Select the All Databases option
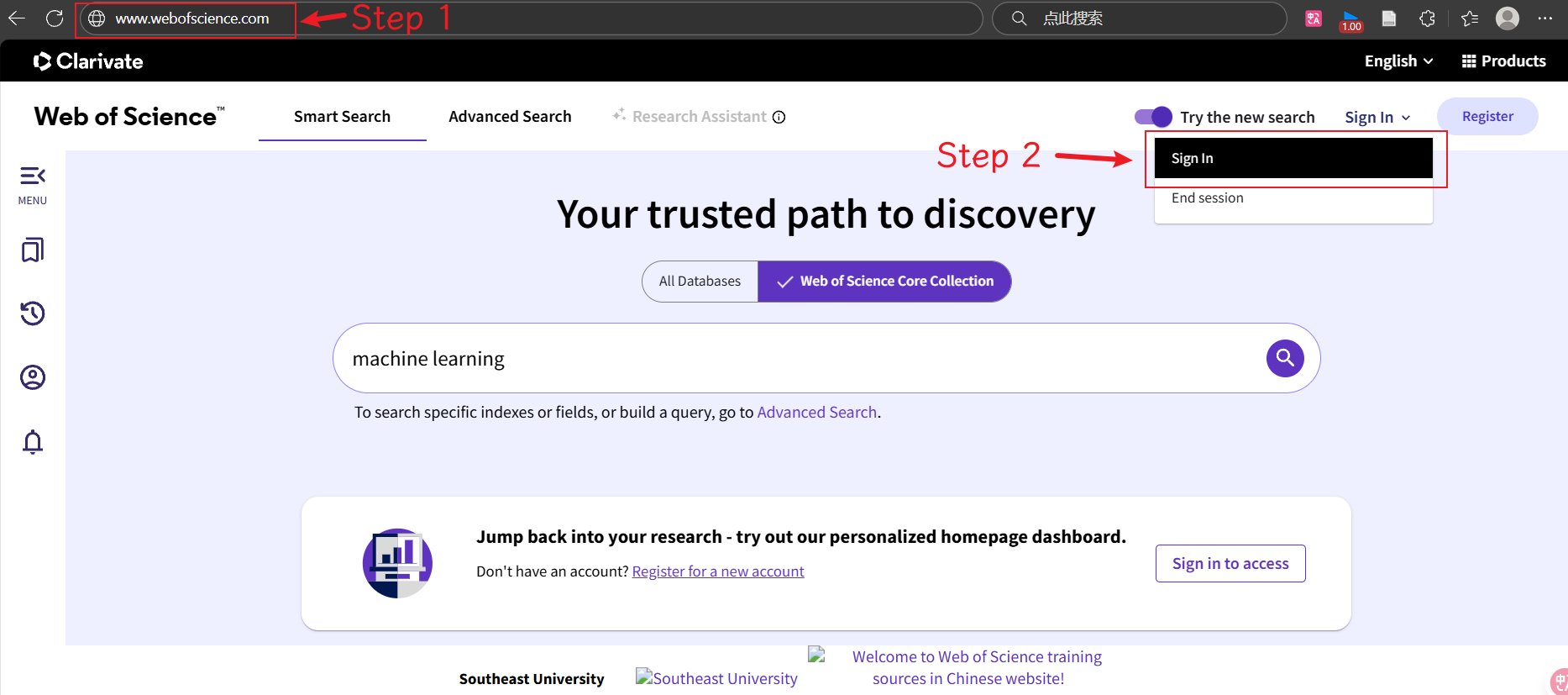1568x695 pixels. (700, 282)
